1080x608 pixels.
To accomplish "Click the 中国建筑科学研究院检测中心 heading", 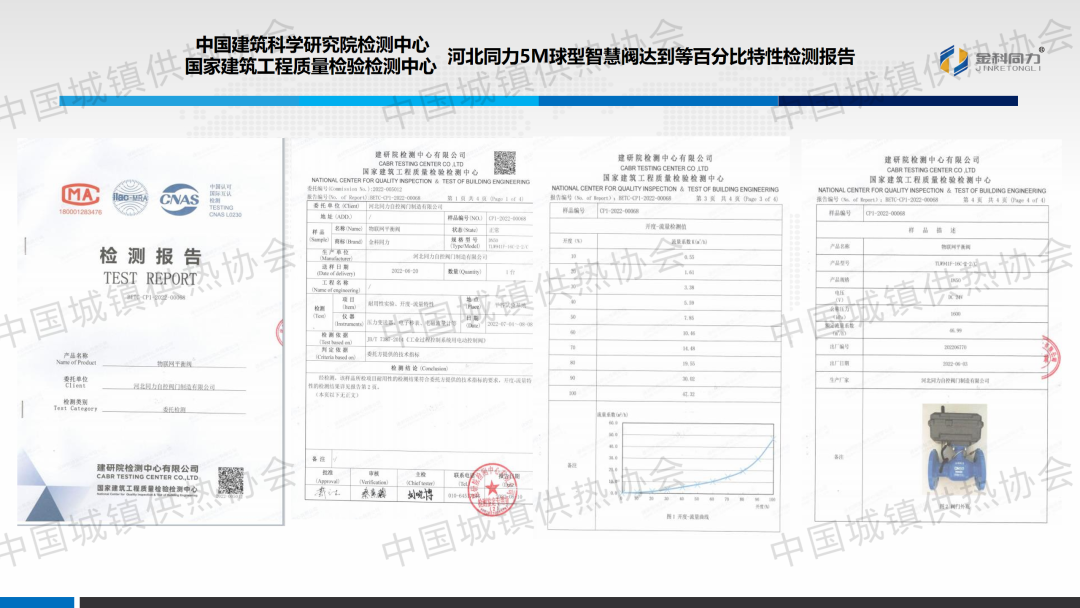I will pos(312,45).
